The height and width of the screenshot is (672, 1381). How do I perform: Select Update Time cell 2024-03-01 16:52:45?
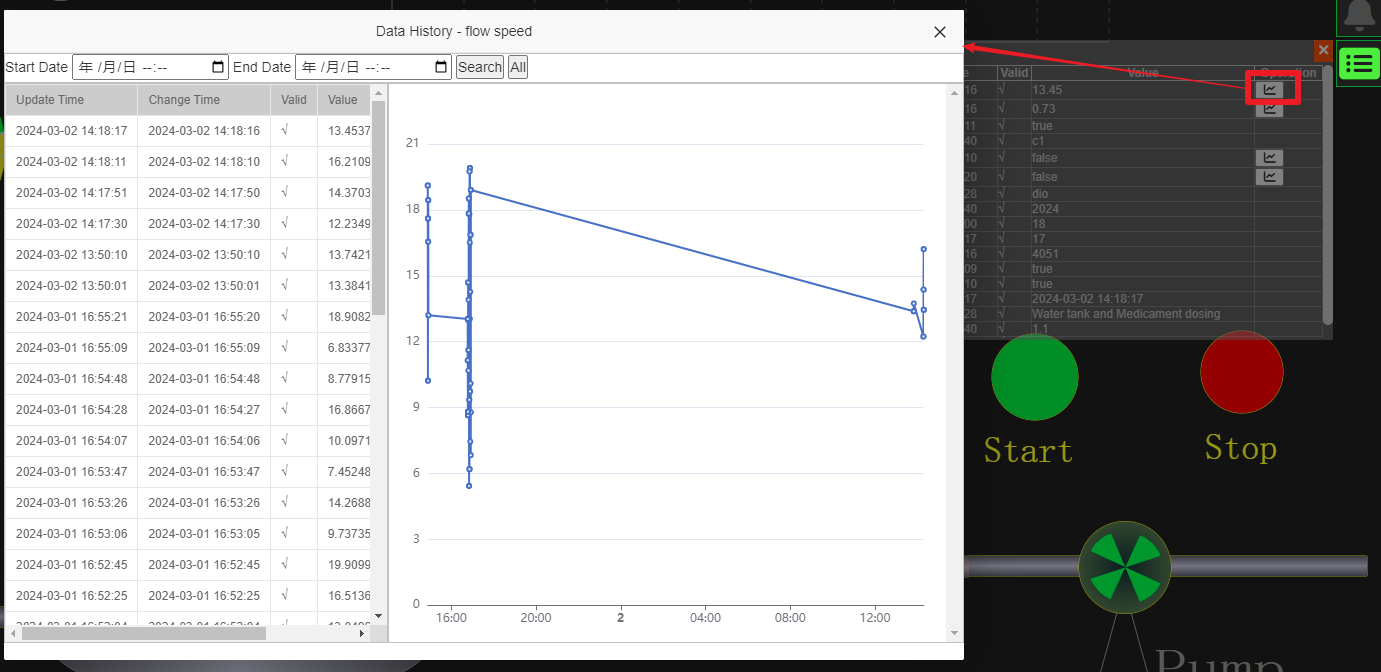coord(71,565)
